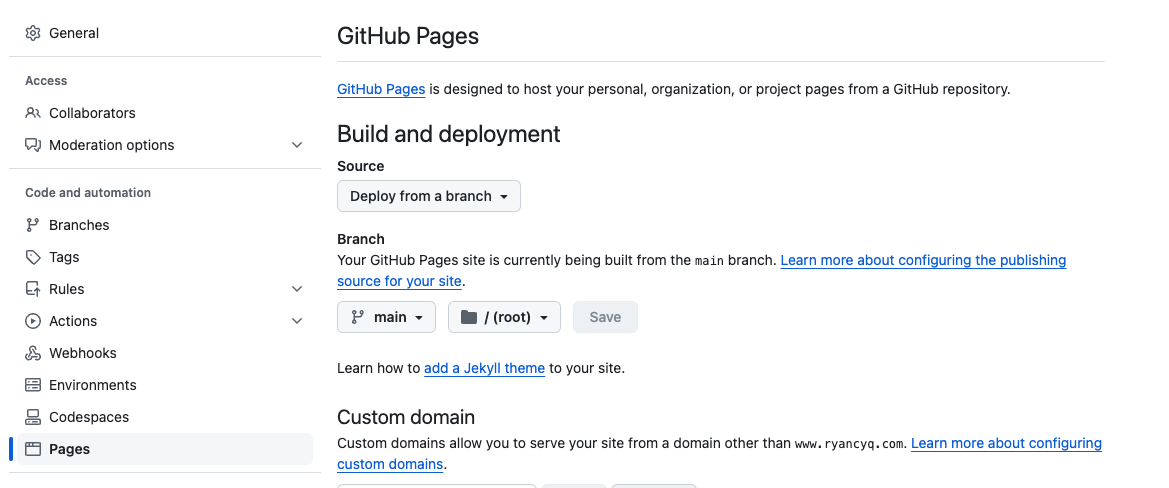Image resolution: width=1169 pixels, height=488 pixels.
Task: Open Codespaces settings
Action: (x=165, y=417)
